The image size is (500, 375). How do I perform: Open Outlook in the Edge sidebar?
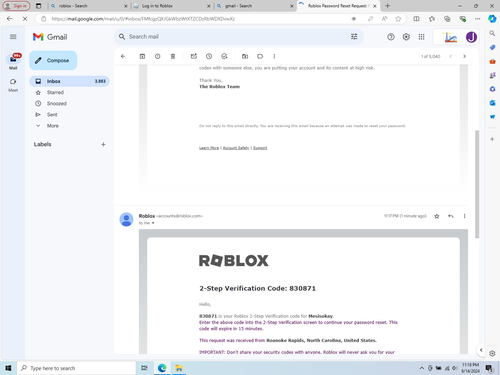(x=492, y=103)
